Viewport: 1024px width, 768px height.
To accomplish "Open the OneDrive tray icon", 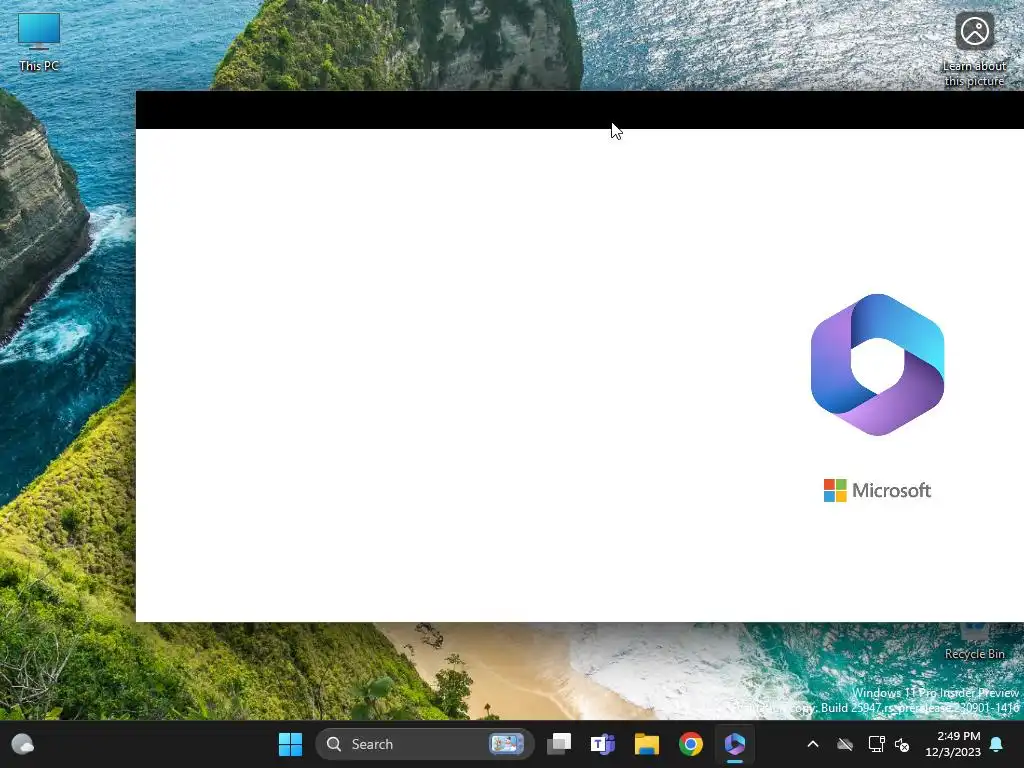I will tap(845, 744).
